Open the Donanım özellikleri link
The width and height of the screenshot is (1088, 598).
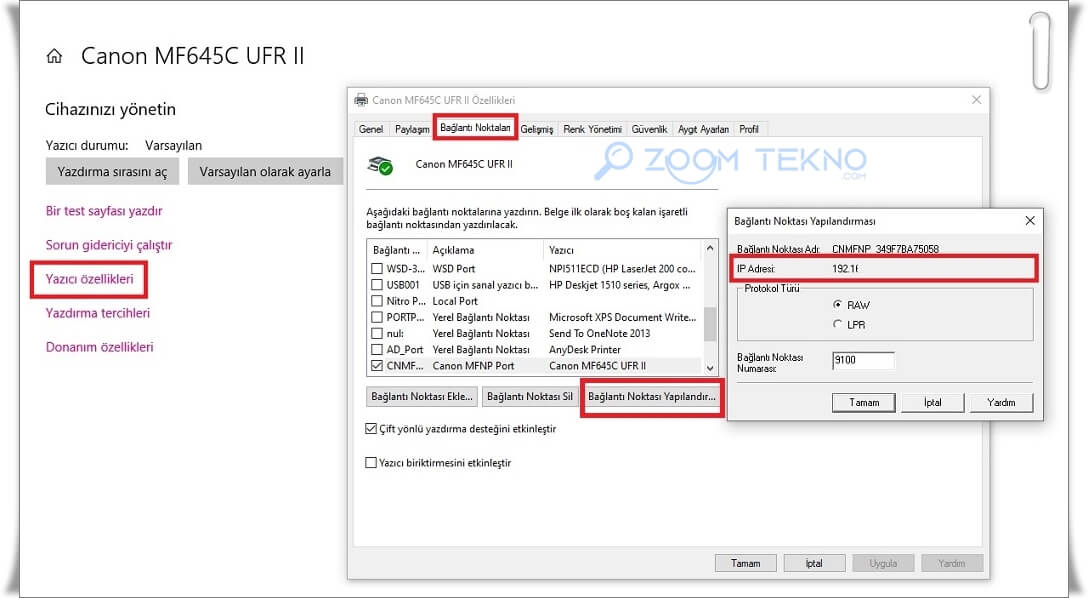pos(99,347)
